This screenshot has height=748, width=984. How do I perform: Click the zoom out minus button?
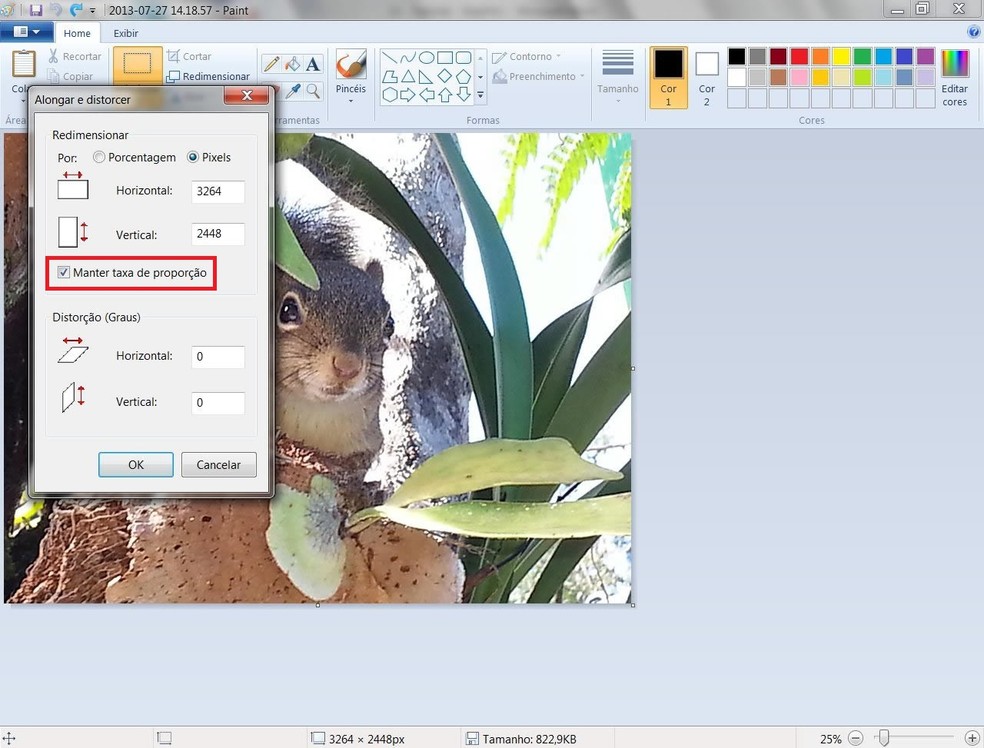pyautogui.click(x=855, y=738)
